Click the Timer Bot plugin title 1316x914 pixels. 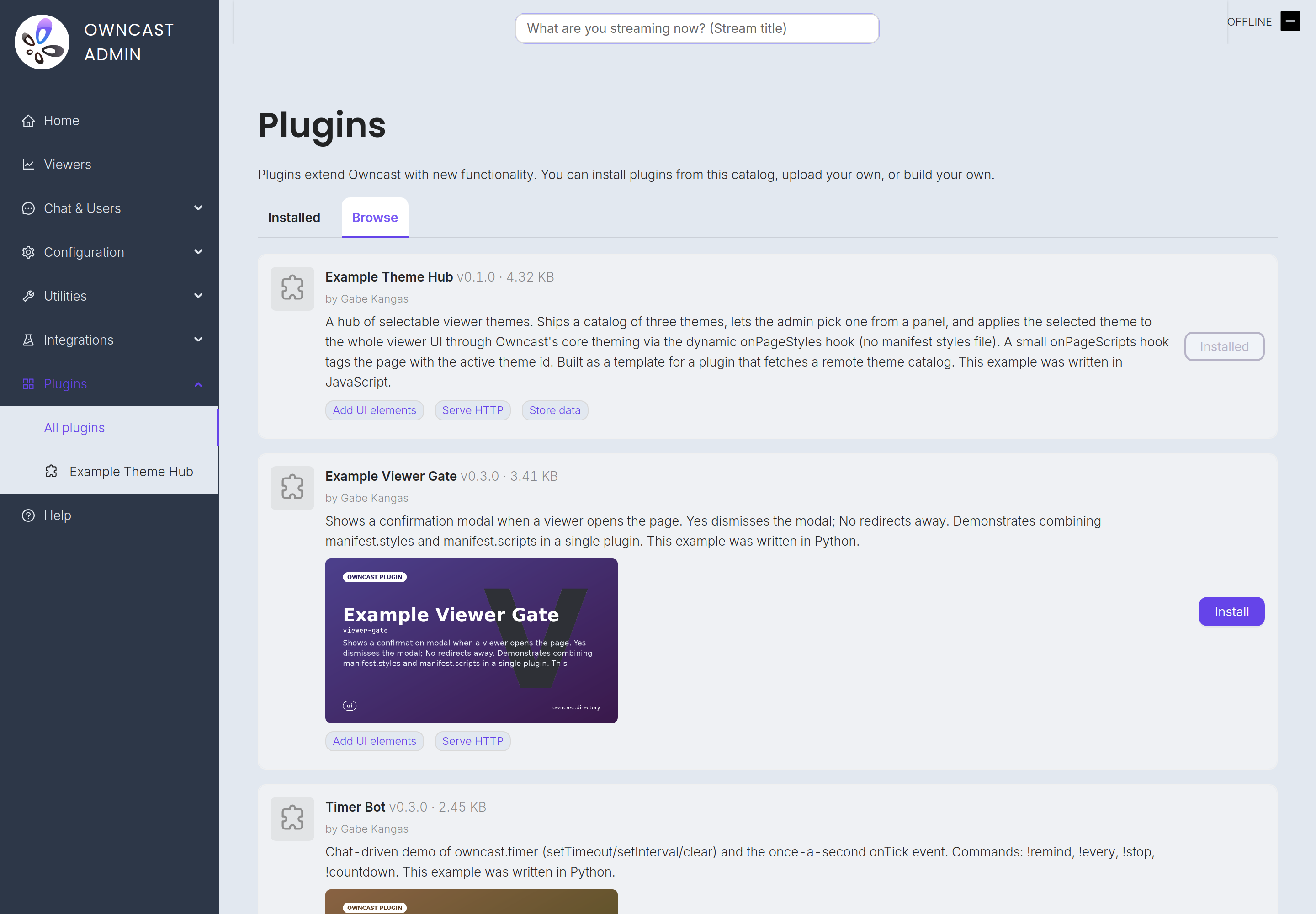[355, 807]
